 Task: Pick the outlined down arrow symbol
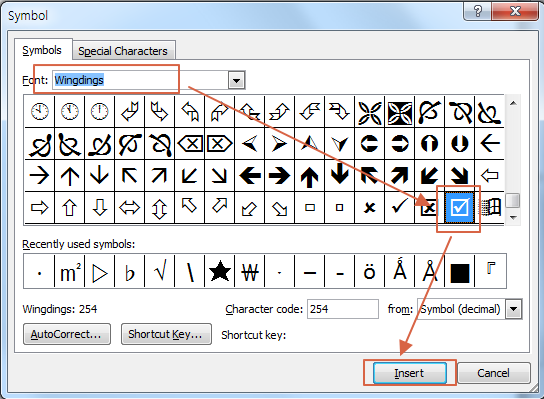tap(99, 207)
